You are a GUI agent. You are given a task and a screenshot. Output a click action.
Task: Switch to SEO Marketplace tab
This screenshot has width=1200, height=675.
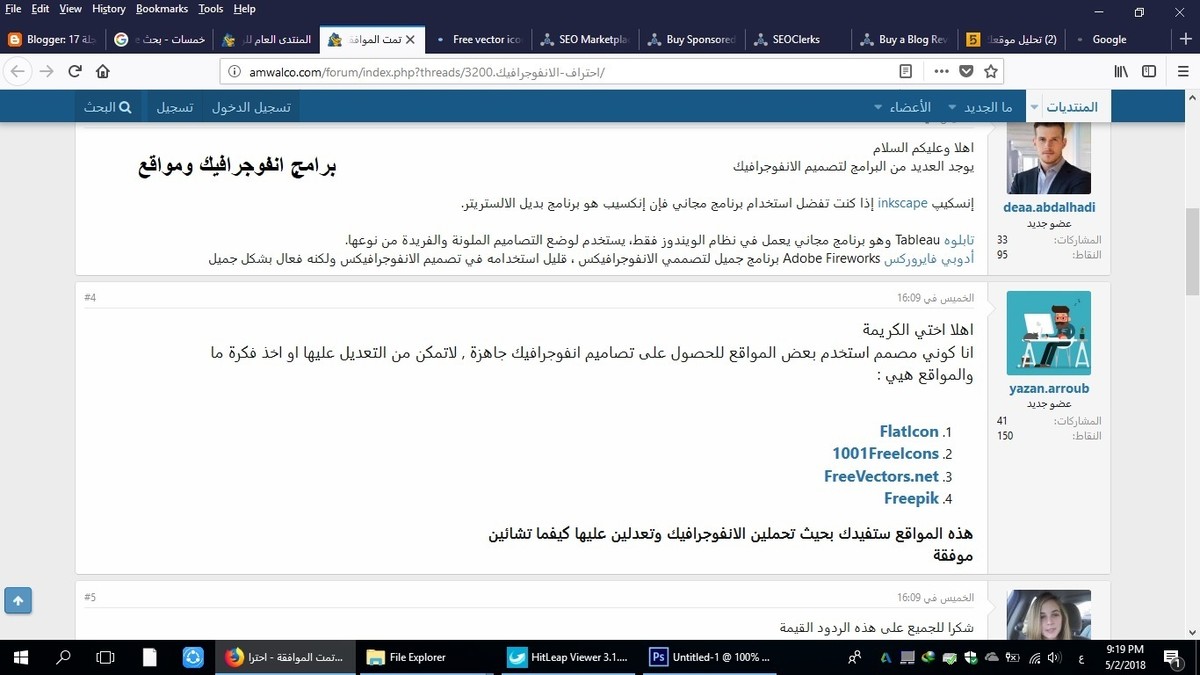tap(586, 40)
